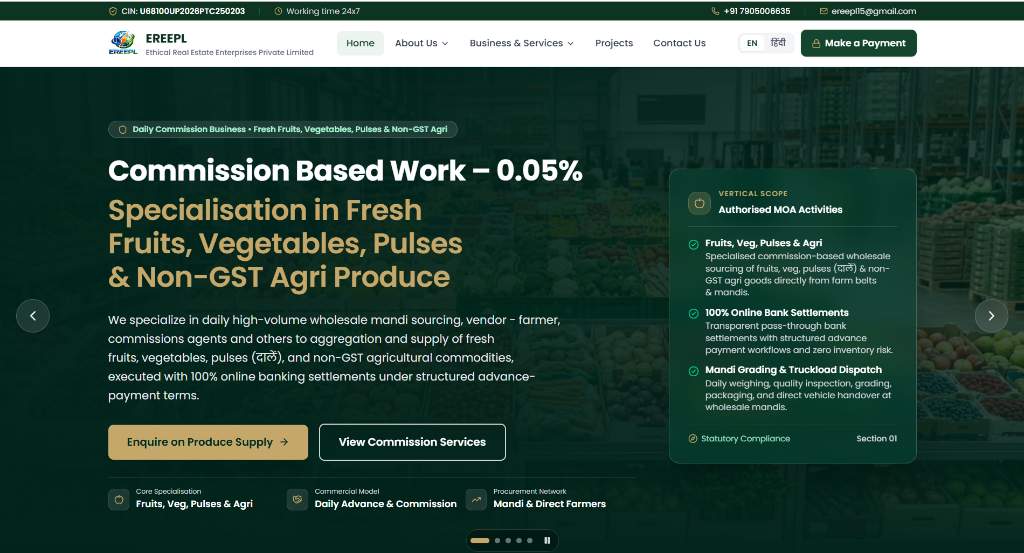
Task: Switch language to Hindi (हिंदी)
Action: coord(778,43)
